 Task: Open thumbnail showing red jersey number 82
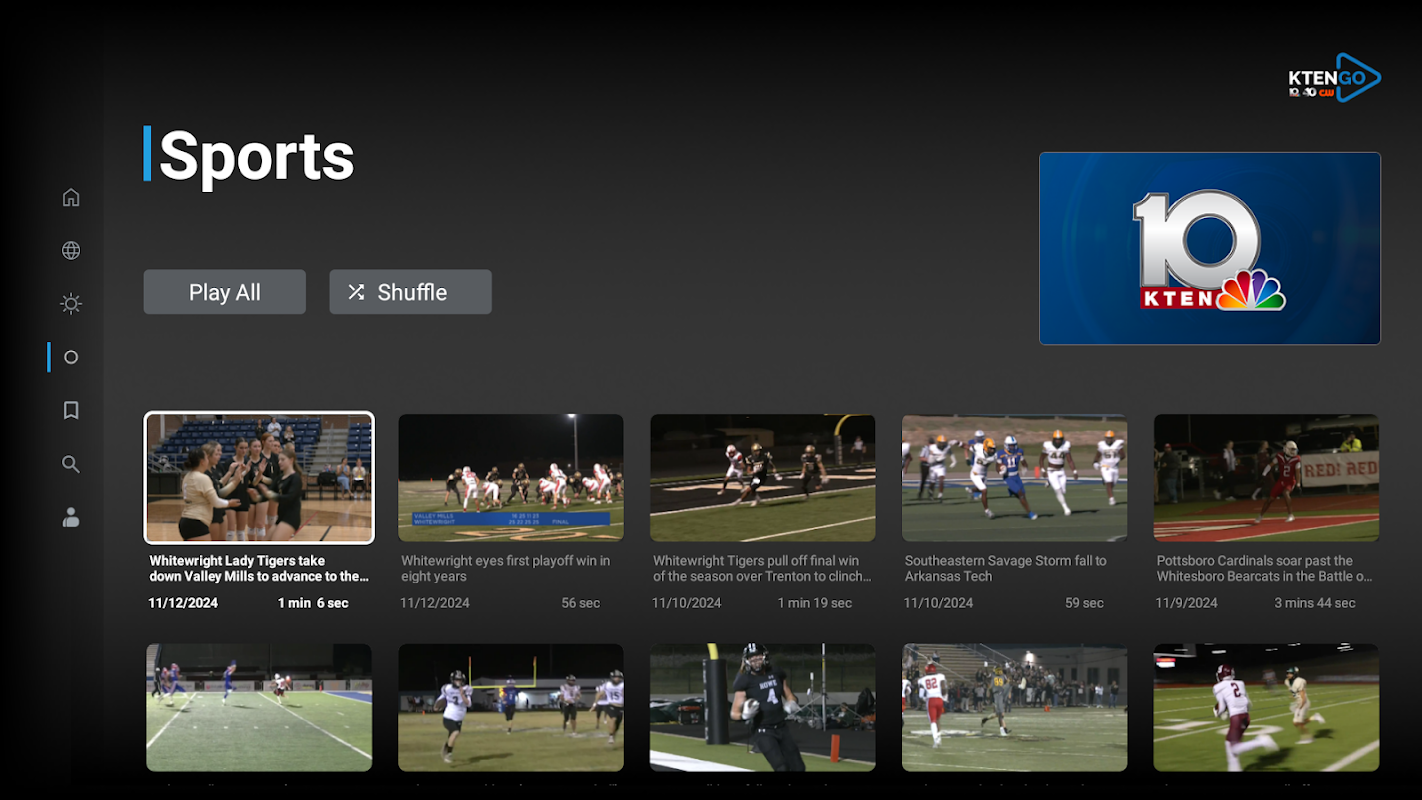1015,707
